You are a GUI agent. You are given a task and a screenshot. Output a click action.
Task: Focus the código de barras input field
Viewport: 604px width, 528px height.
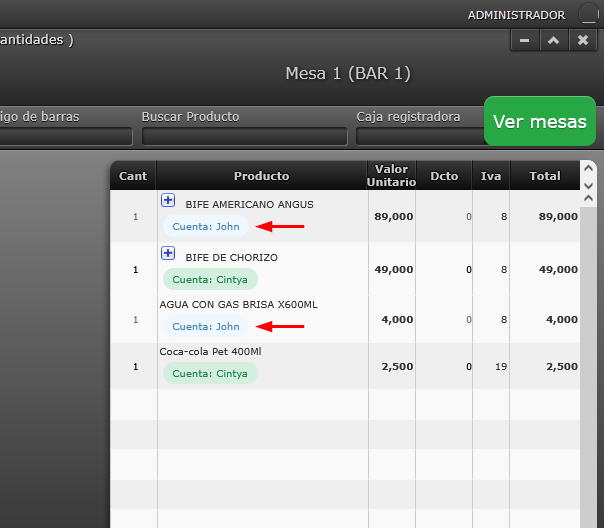click(x=66, y=136)
